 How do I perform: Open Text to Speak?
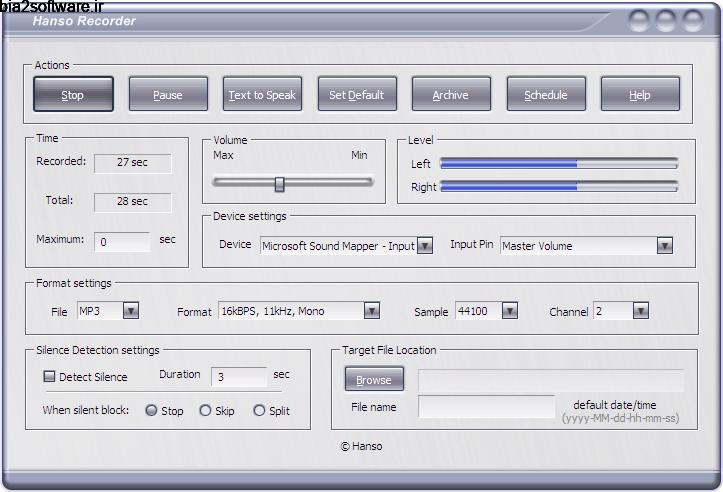(x=262, y=95)
